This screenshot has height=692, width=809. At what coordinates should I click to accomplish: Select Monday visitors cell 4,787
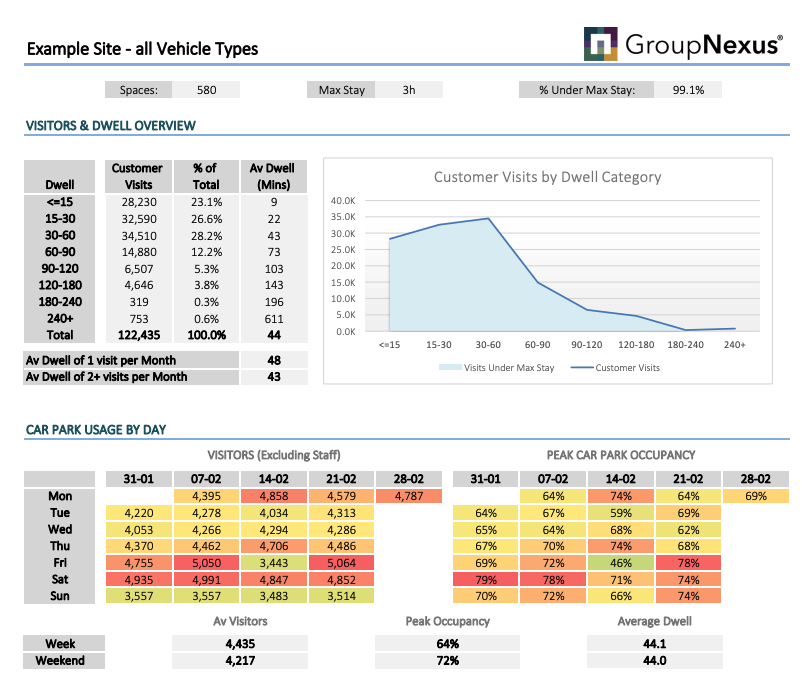tap(409, 496)
